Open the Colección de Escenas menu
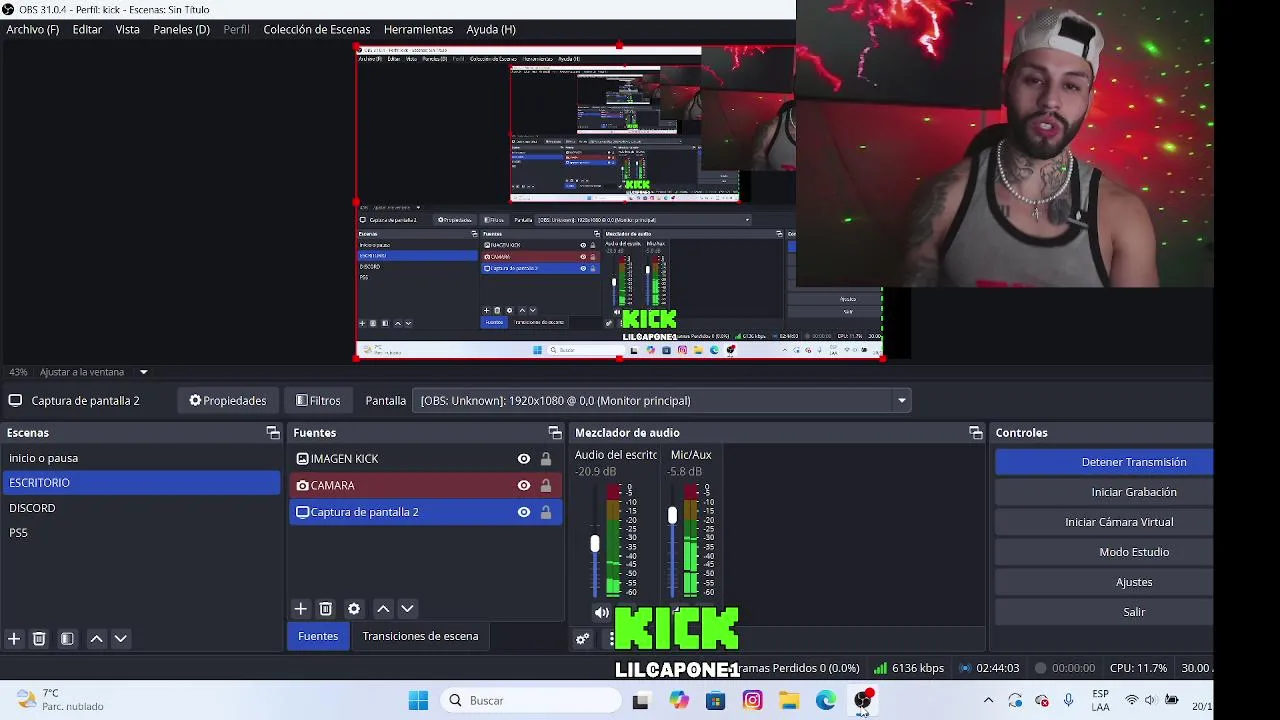Image resolution: width=1280 pixels, height=720 pixels. click(x=316, y=29)
